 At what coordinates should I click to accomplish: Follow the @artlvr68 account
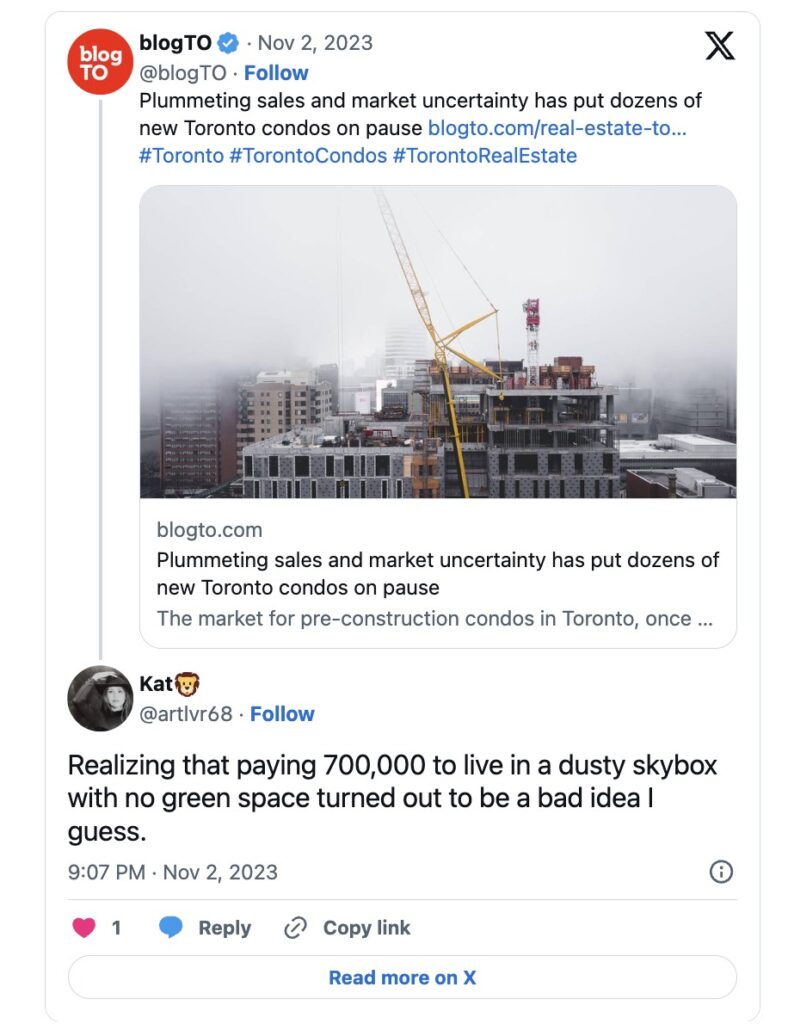coord(282,714)
